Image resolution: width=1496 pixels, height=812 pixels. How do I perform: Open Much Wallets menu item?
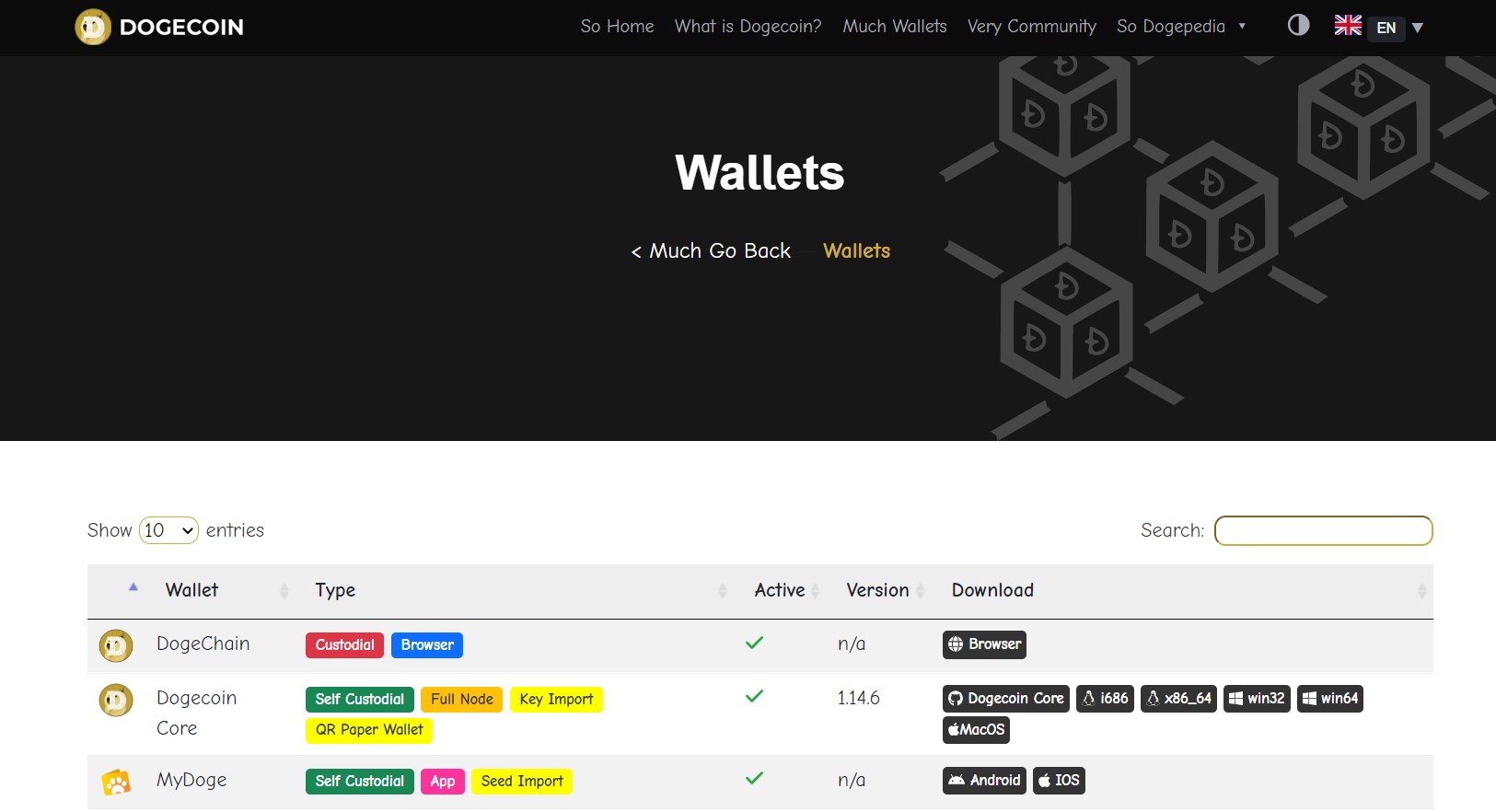895,27
